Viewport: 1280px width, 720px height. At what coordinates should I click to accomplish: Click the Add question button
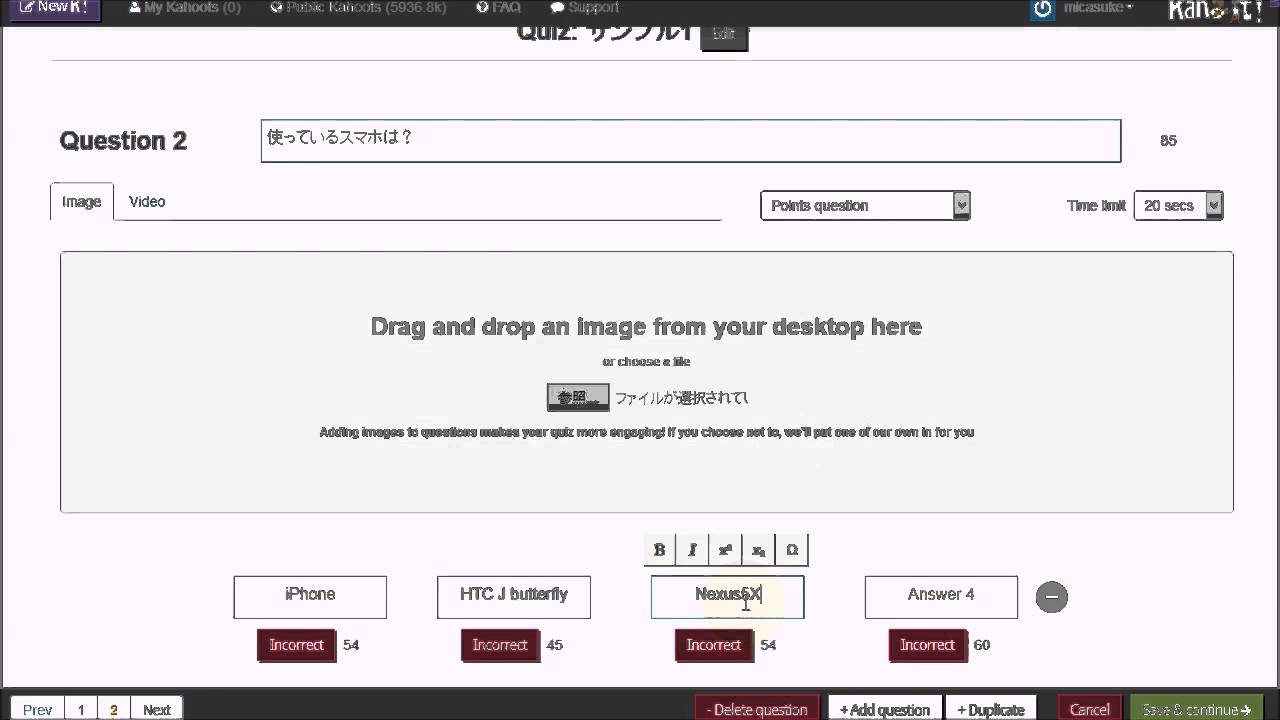point(885,709)
